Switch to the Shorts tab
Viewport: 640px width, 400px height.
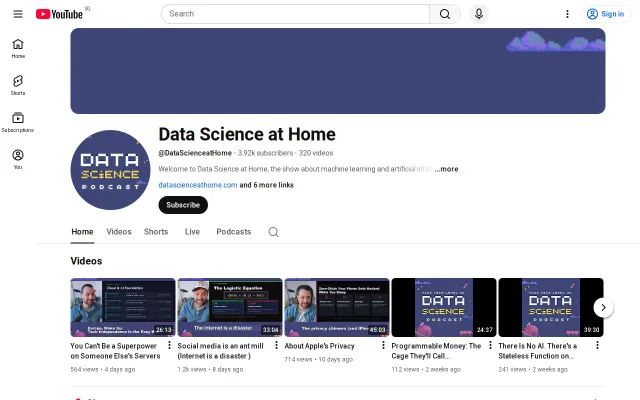pyautogui.click(x=156, y=232)
